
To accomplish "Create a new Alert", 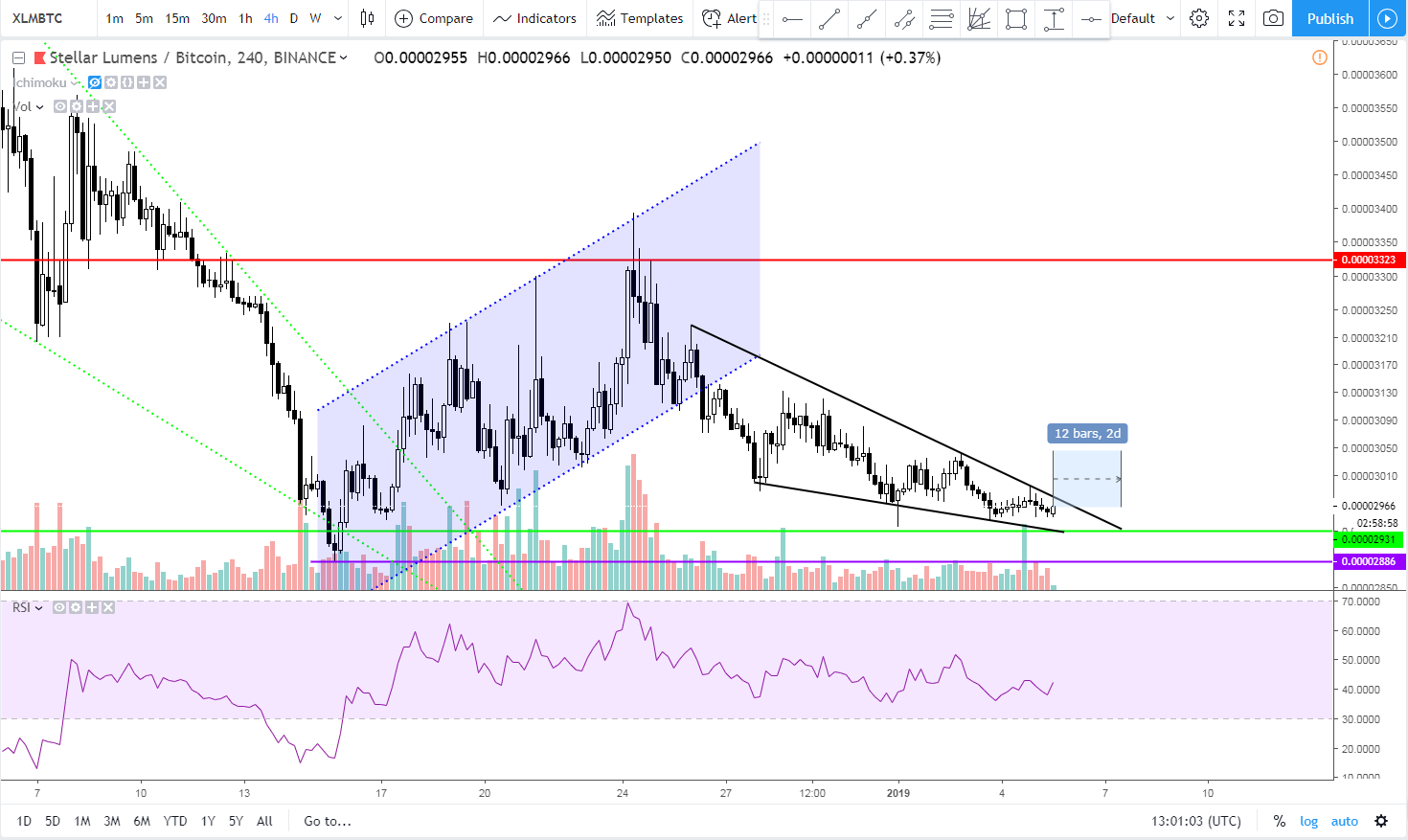I will click(729, 18).
